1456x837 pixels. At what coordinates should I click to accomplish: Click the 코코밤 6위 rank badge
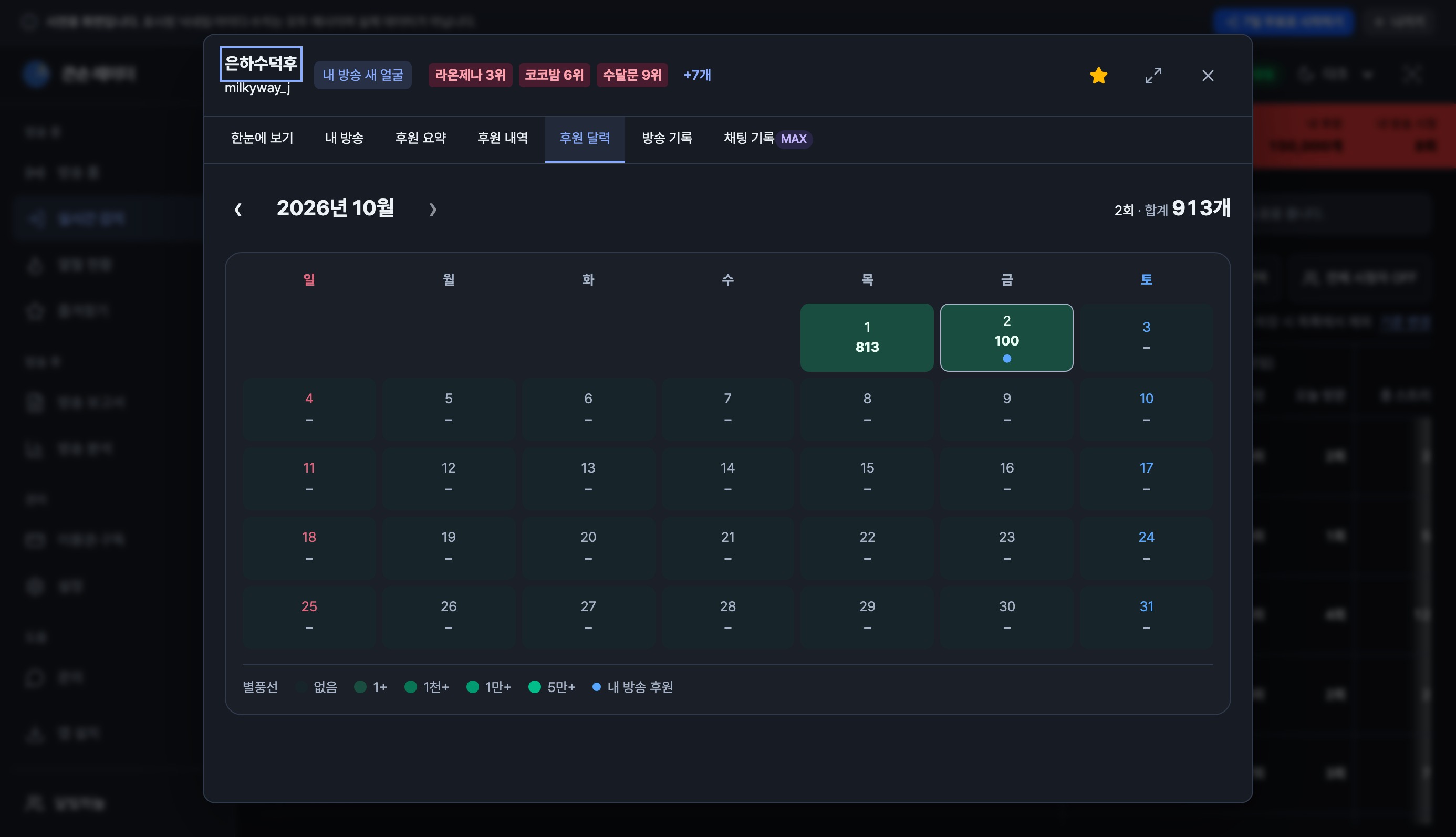coord(554,75)
